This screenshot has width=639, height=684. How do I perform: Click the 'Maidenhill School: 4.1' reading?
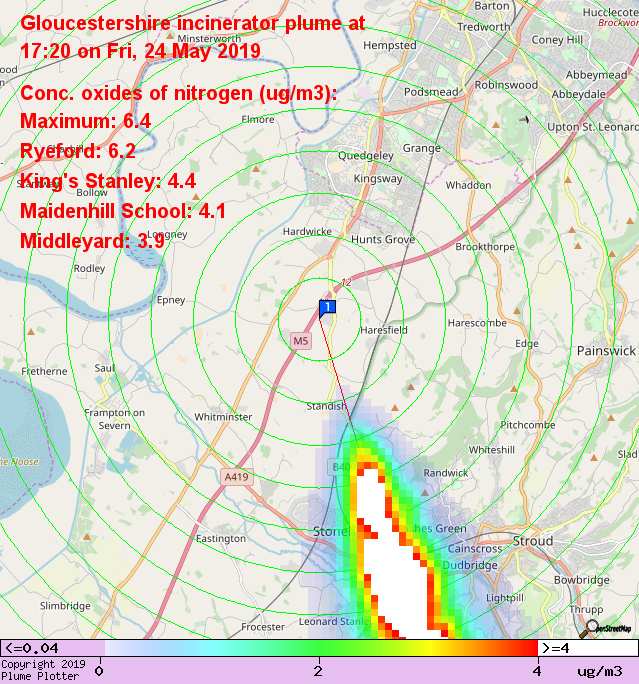pyautogui.click(x=123, y=211)
